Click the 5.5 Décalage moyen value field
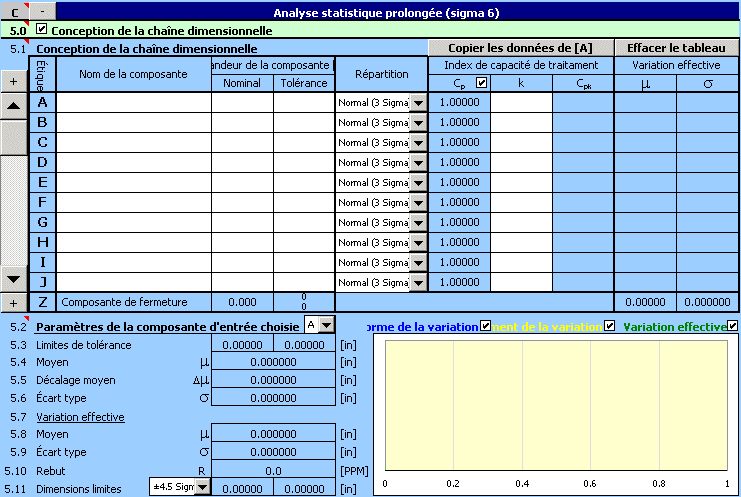Screen dimensions: 741x497 click(273, 380)
